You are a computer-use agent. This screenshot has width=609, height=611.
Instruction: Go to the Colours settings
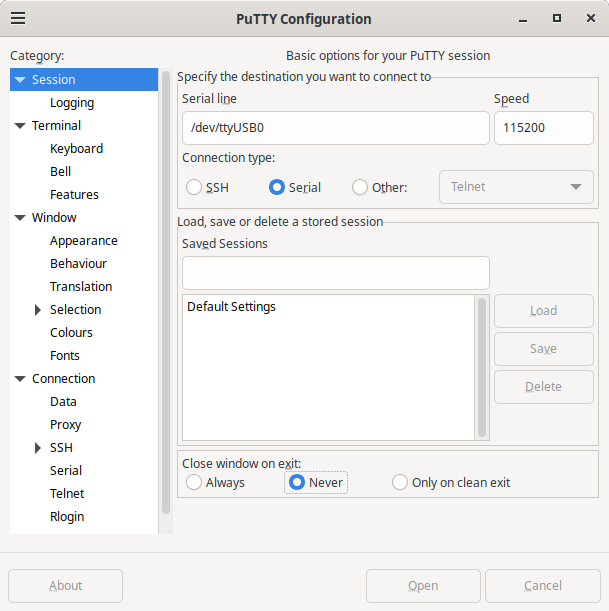click(x=71, y=333)
